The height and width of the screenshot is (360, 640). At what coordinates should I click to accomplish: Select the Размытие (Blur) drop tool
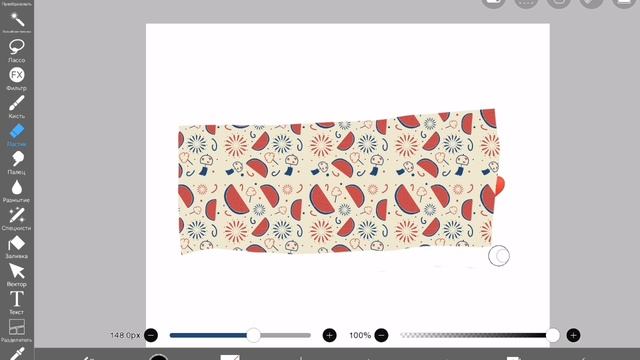point(17,191)
